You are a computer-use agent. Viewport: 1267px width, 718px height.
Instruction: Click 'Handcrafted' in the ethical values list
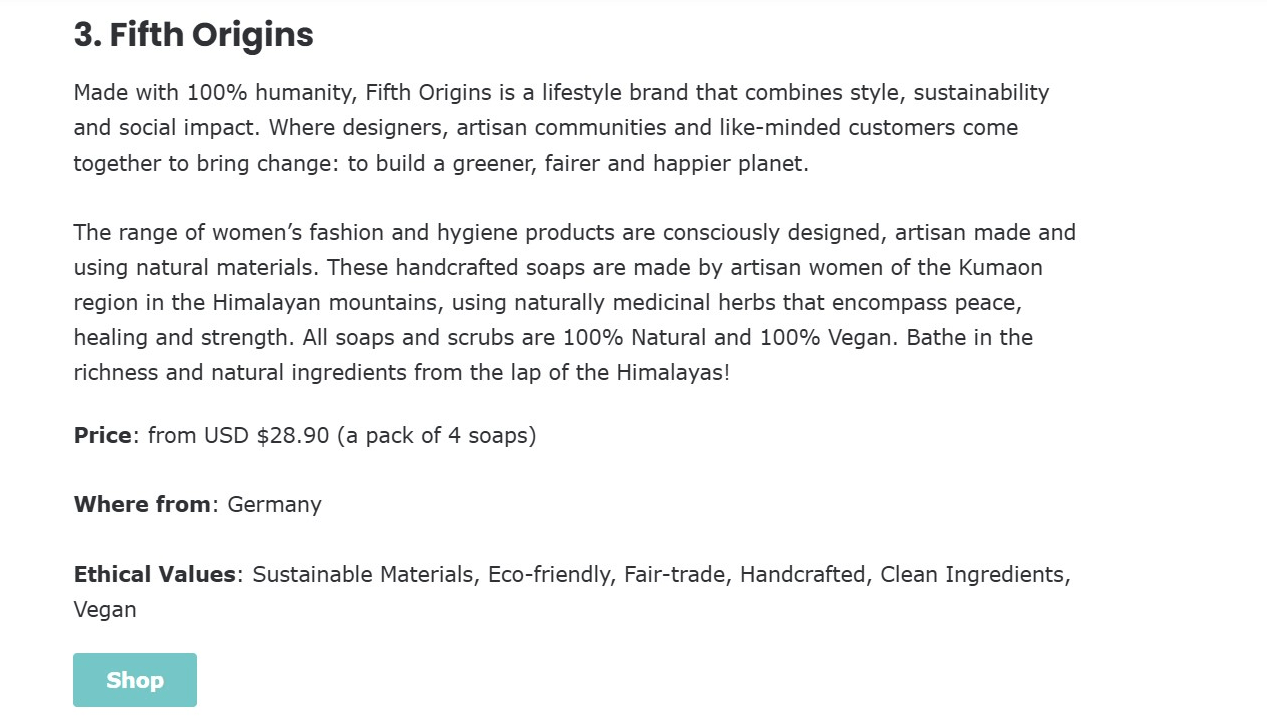pyautogui.click(x=803, y=575)
